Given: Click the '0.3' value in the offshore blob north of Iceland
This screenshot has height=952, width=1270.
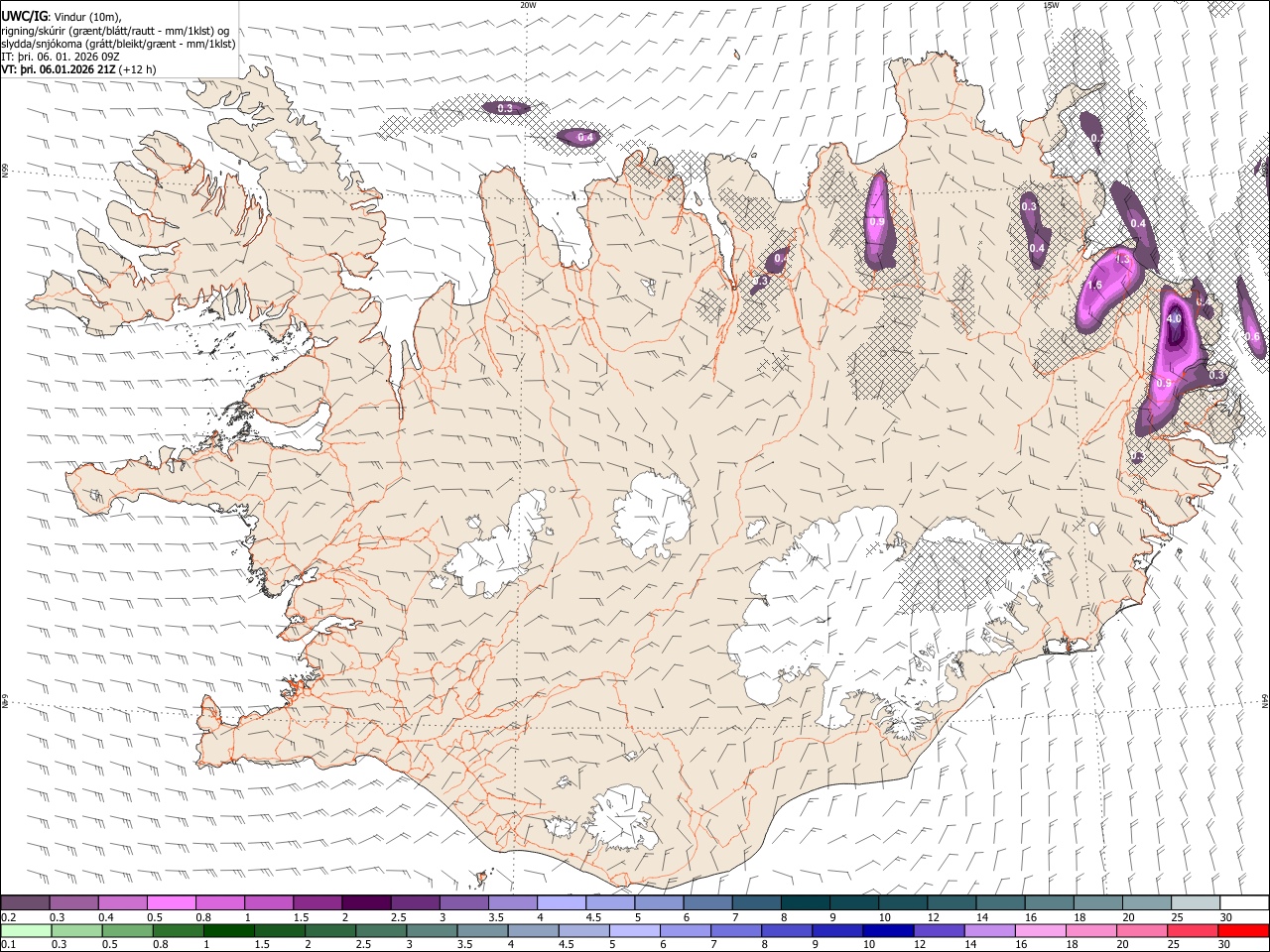Looking at the screenshot, I should tap(505, 108).
